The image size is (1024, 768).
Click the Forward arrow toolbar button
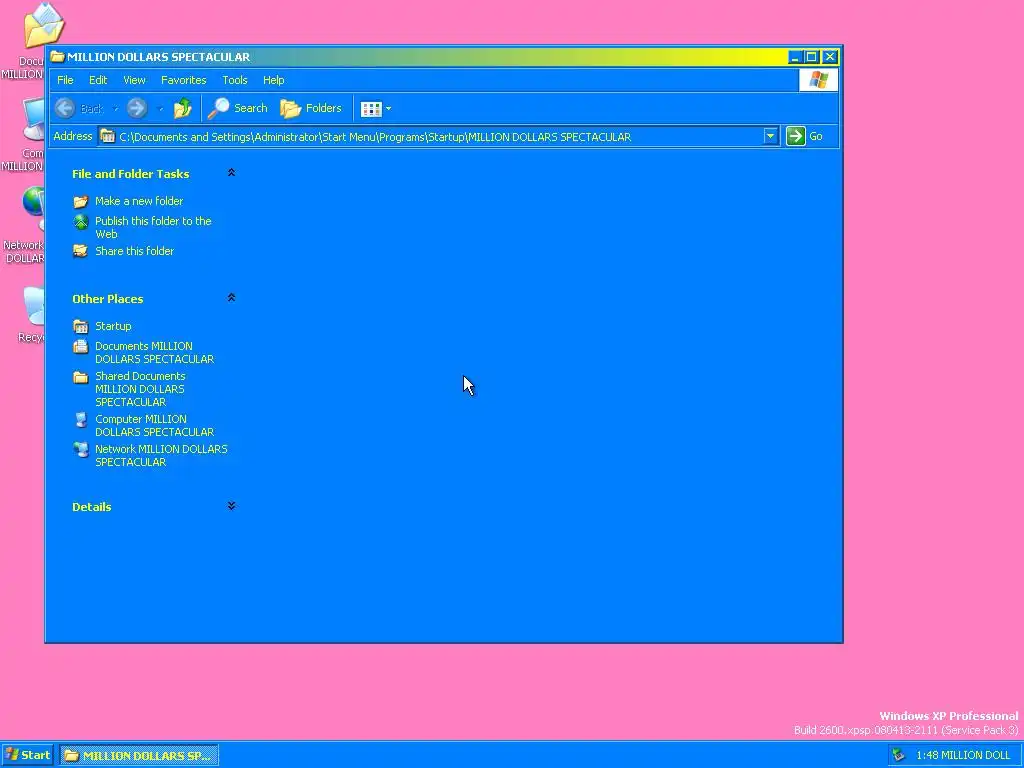coord(137,108)
